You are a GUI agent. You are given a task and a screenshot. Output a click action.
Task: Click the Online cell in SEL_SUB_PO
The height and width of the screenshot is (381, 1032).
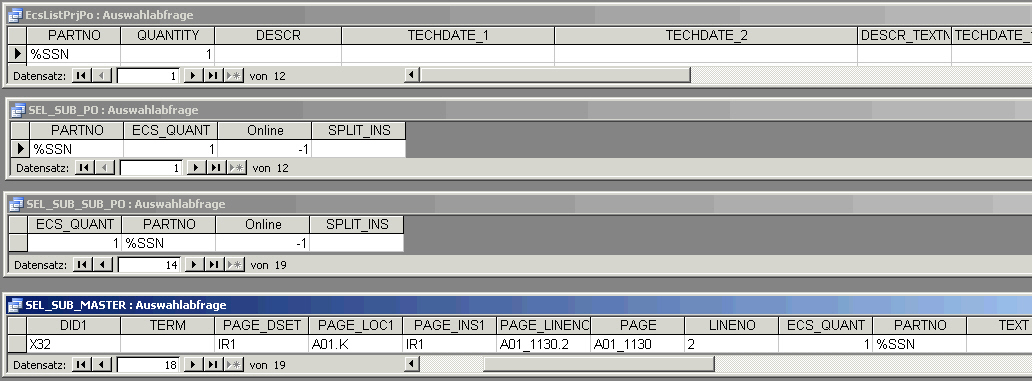click(x=265, y=149)
